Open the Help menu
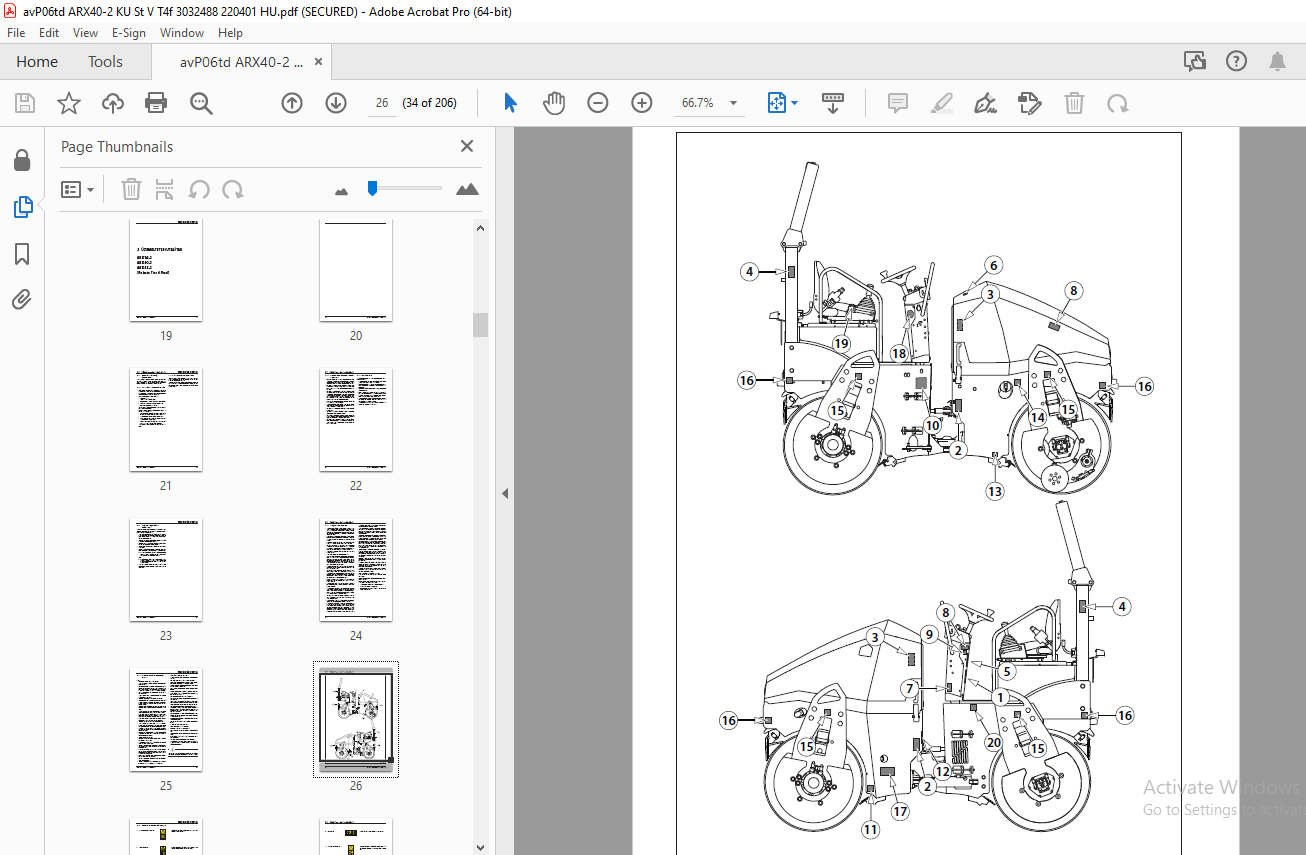Screen dimensions: 1306x855 (x=230, y=33)
